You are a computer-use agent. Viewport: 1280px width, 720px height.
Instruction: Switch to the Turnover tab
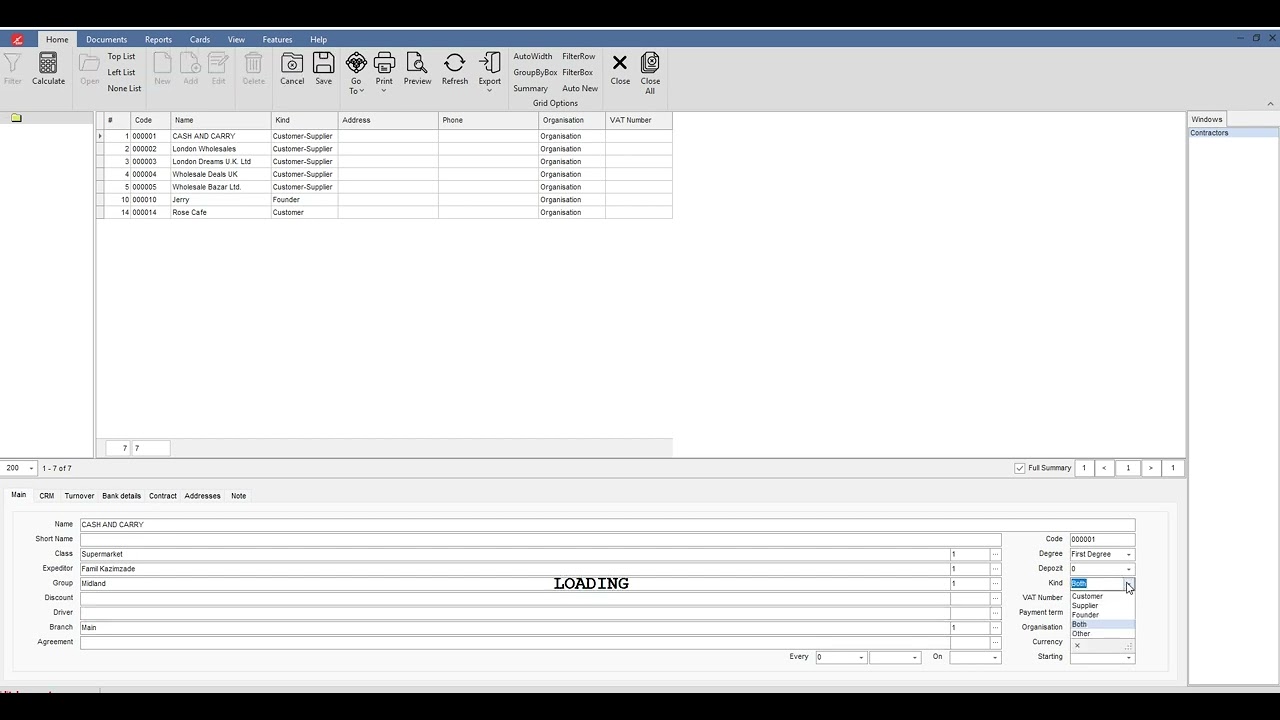click(x=79, y=496)
